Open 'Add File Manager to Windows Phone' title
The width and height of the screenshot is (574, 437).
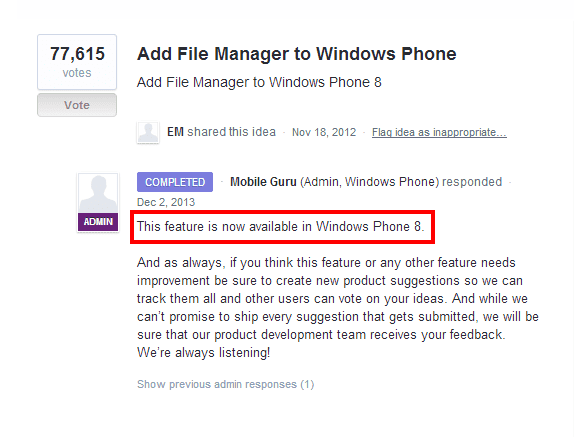tap(297, 54)
